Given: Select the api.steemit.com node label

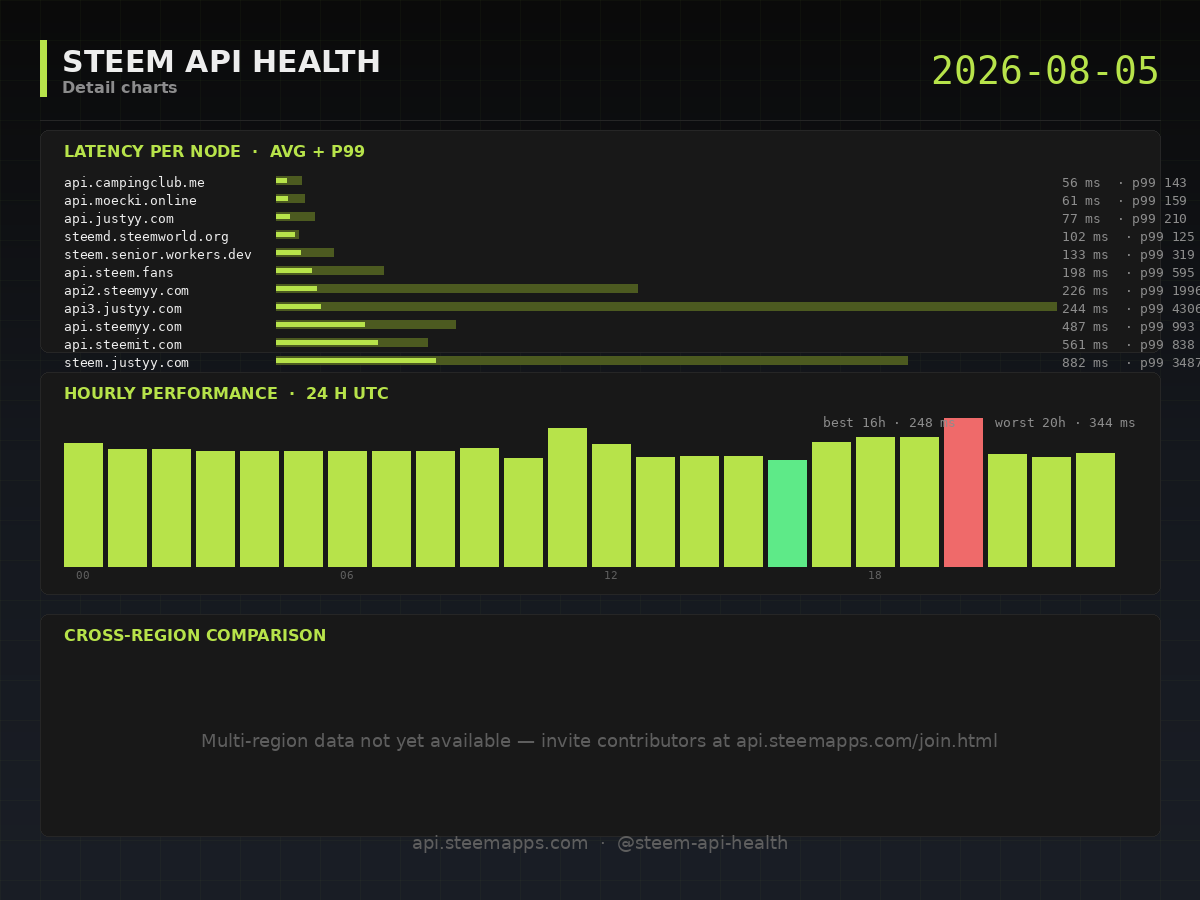Looking at the screenshot, I should (x=123, y=345).
